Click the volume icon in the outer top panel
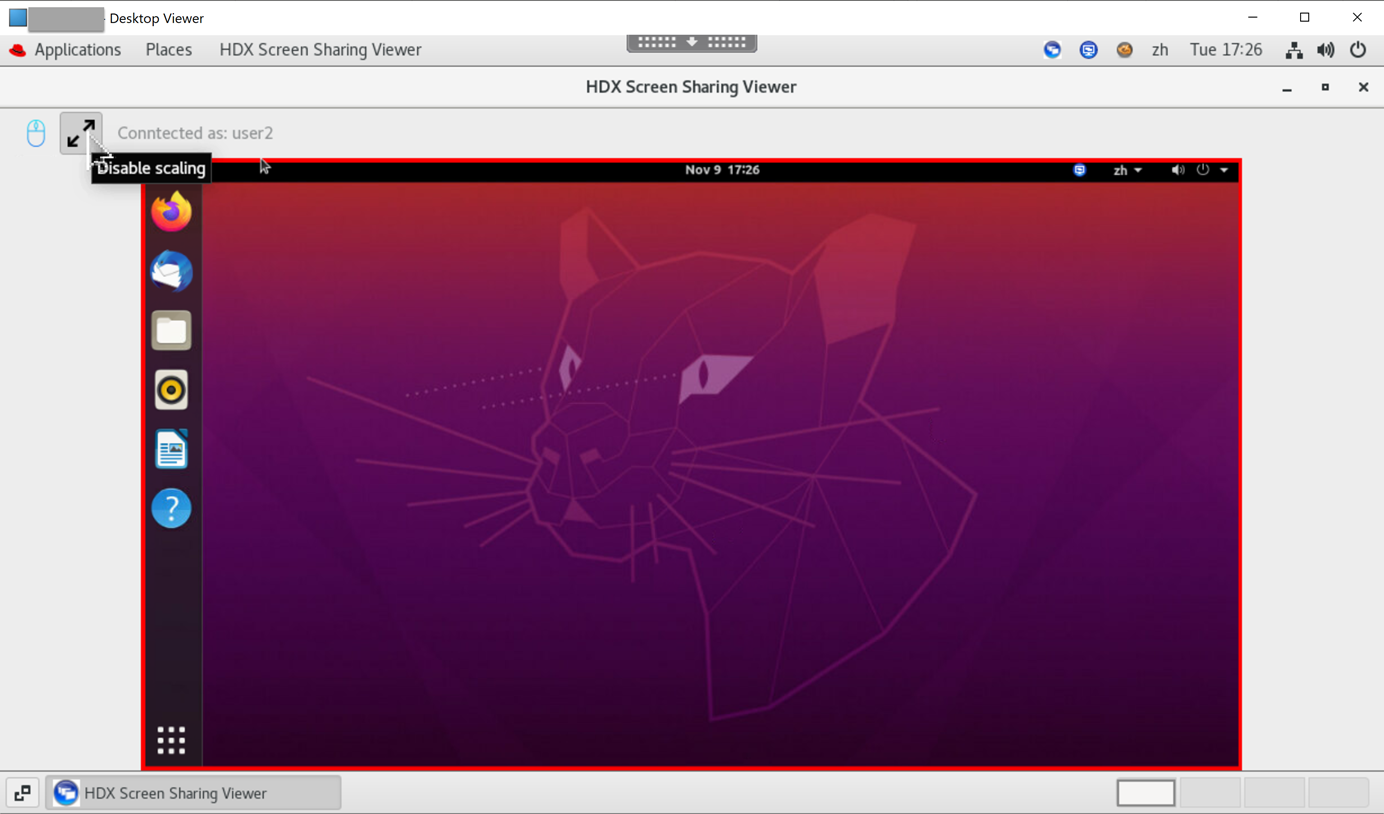Viewport: 1384px width, 814px height. 1326,50
